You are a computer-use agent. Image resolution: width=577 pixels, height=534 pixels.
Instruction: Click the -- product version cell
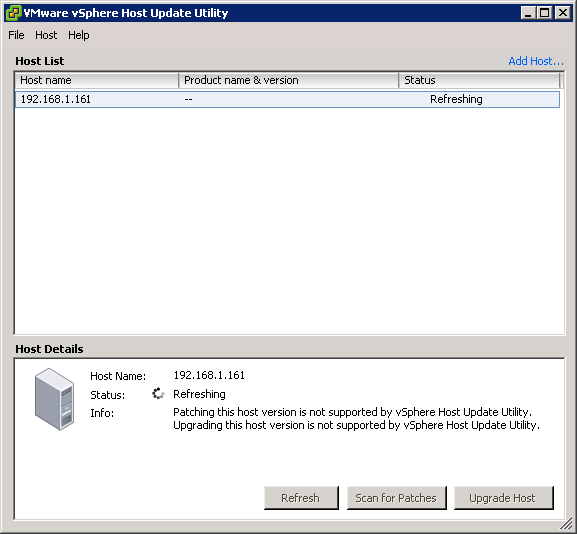[x=188, y=99]
